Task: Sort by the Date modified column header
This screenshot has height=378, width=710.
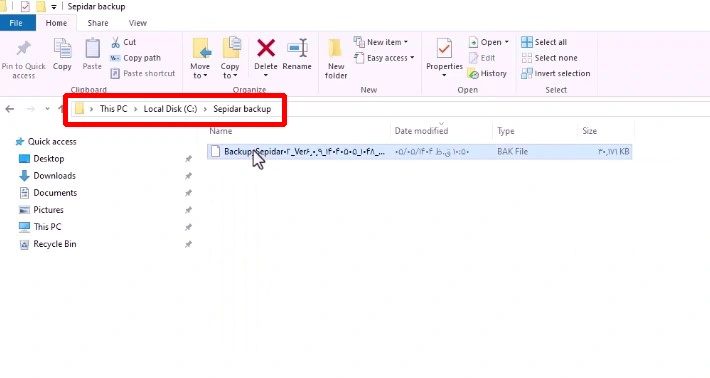Action: point(421,131)
